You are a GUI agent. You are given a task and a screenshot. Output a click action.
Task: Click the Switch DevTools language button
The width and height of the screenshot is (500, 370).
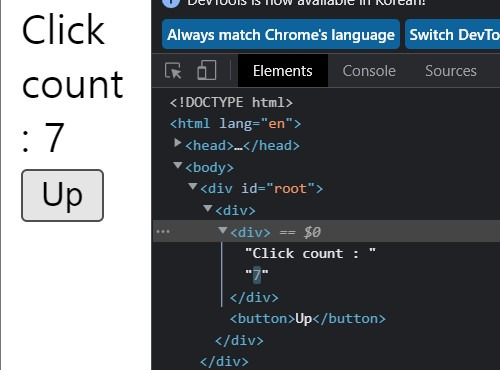453,34
